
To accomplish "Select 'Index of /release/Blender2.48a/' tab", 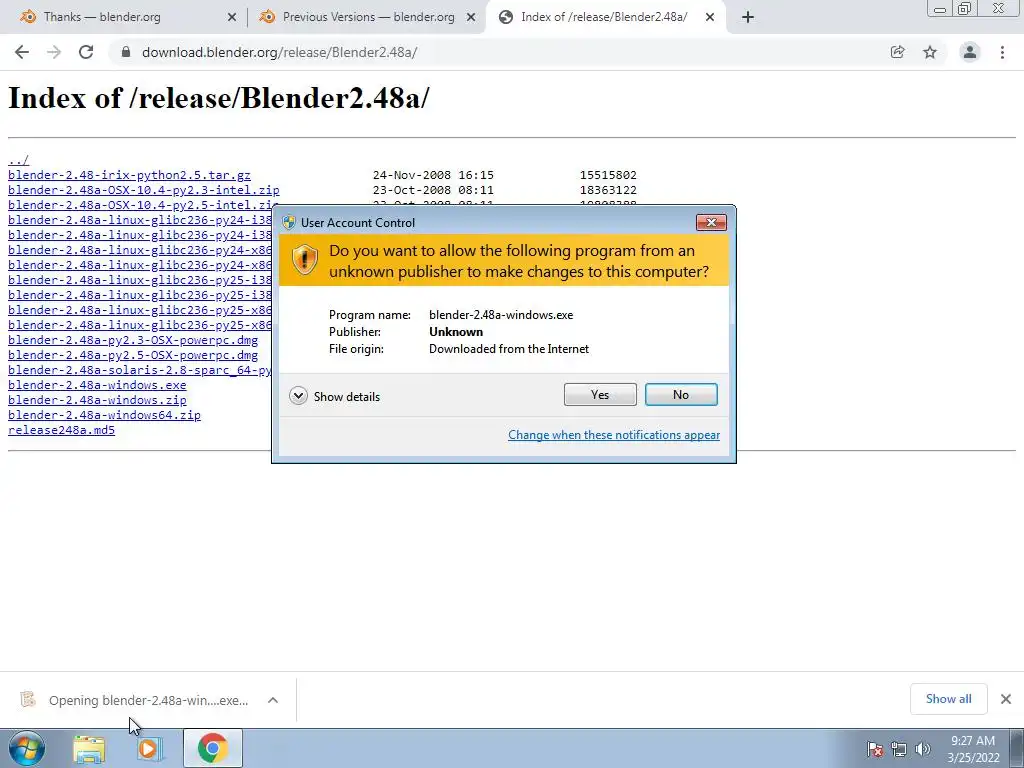I will tap(604, 17).
